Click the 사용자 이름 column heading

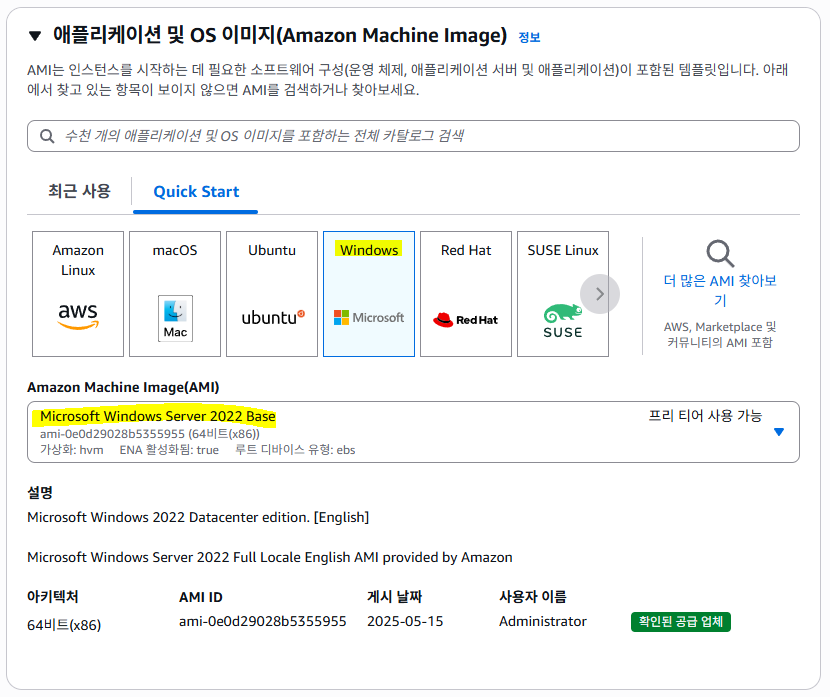click(x=533, y=597)
